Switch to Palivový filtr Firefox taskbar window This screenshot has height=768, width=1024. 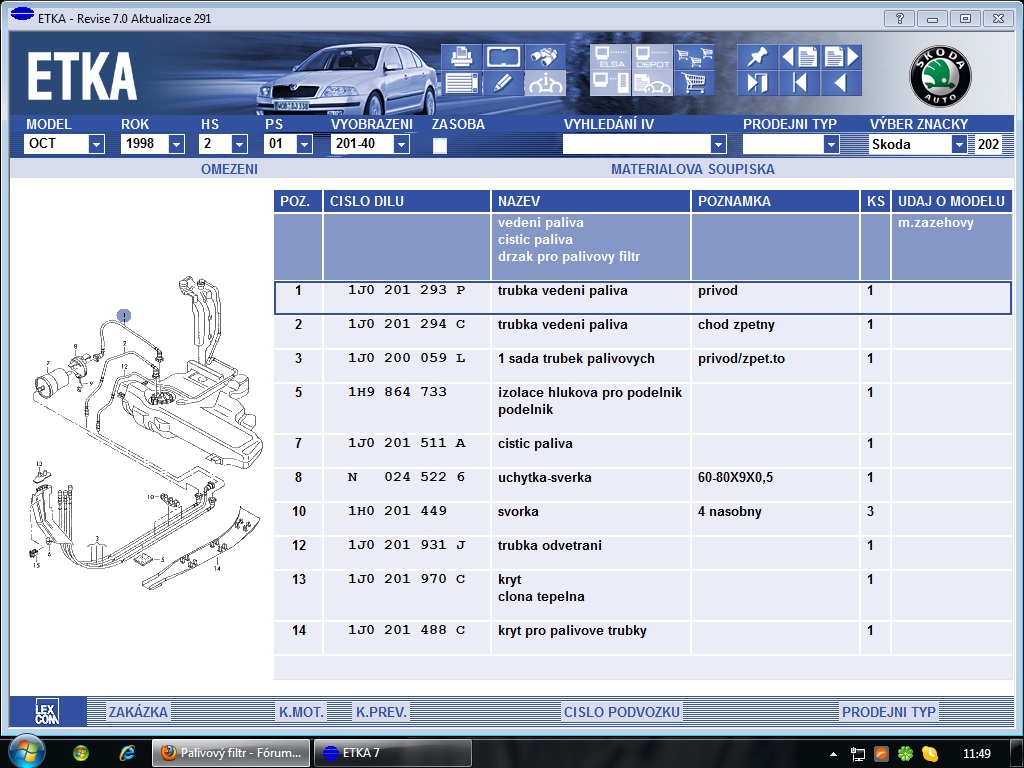[231, 753]
